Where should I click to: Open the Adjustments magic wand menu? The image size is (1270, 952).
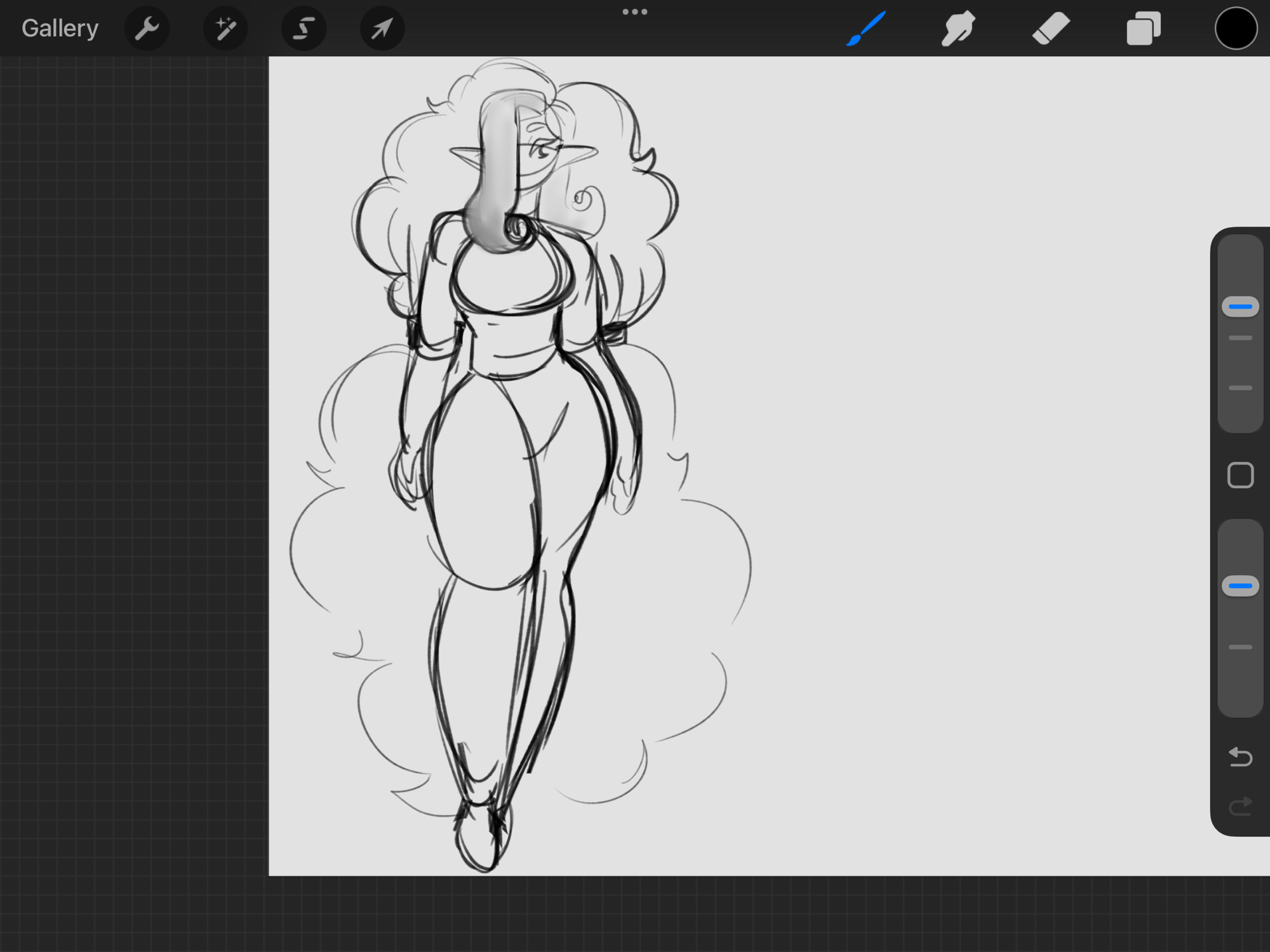coord(225,29)
